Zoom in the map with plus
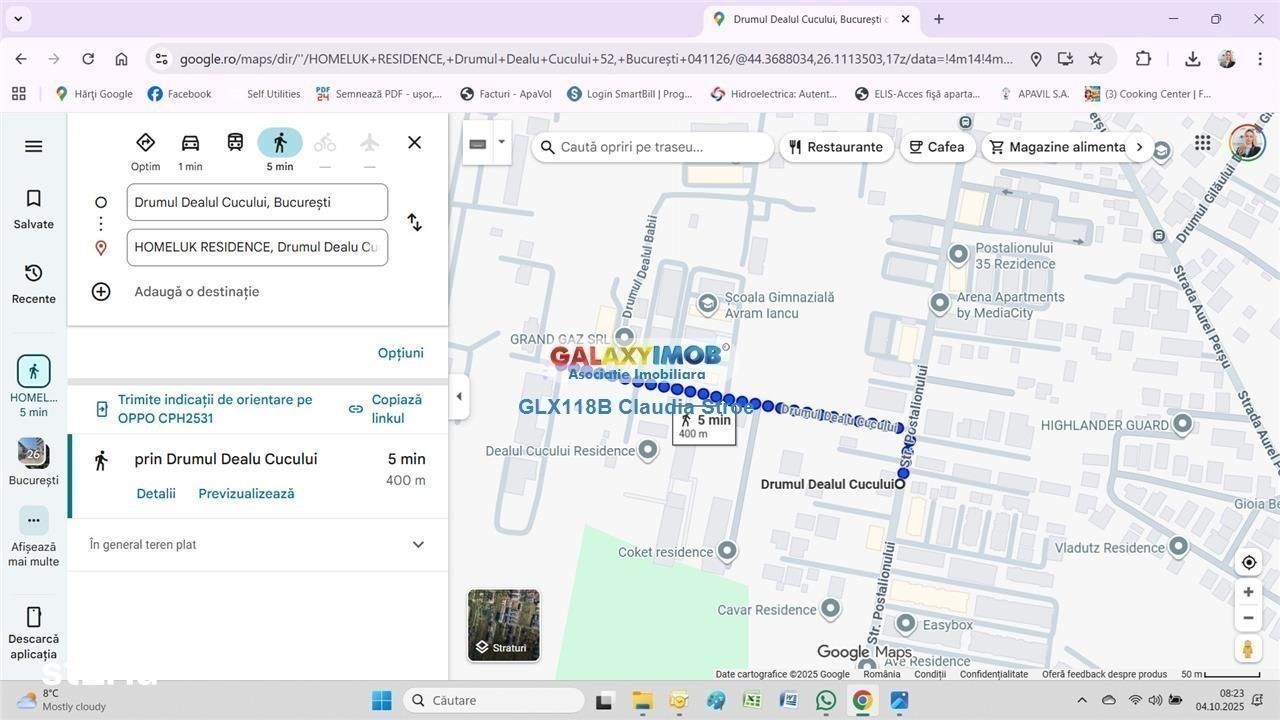Screen dimensions: 1280x720 point(1248,592)
